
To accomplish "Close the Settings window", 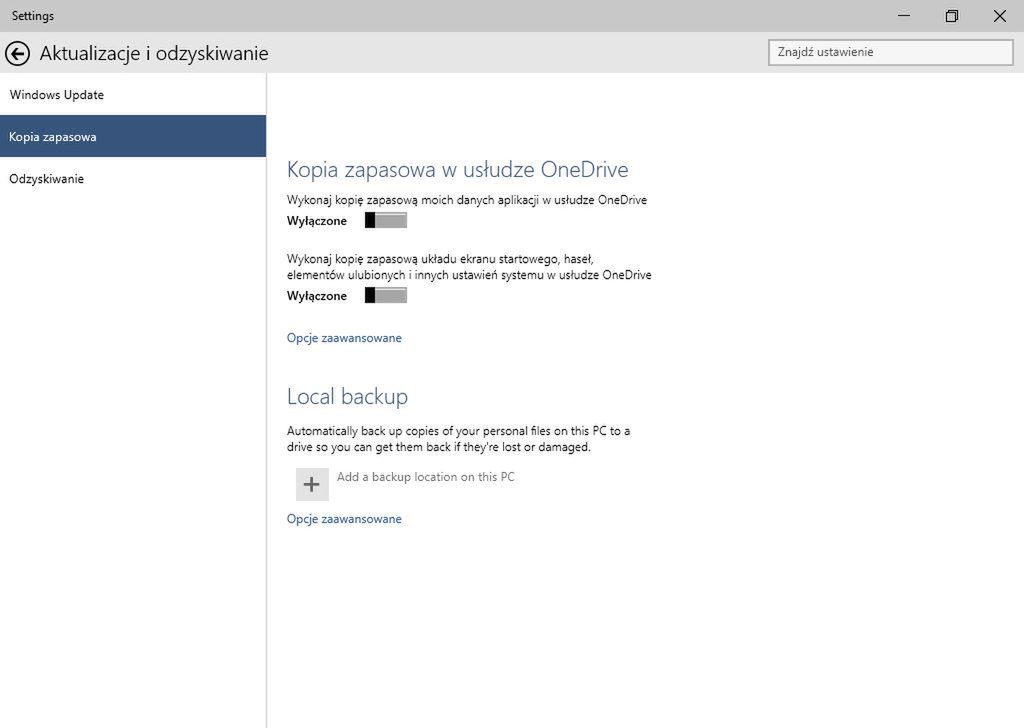I will 999,16.
